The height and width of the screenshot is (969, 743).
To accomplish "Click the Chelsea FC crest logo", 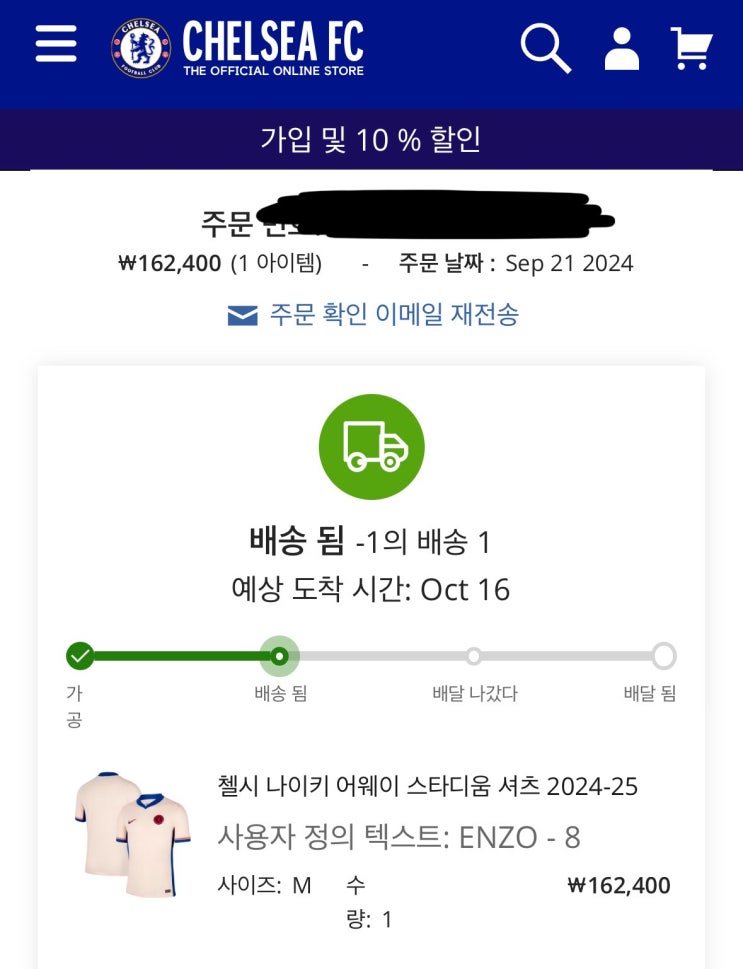I will [141, 48].
